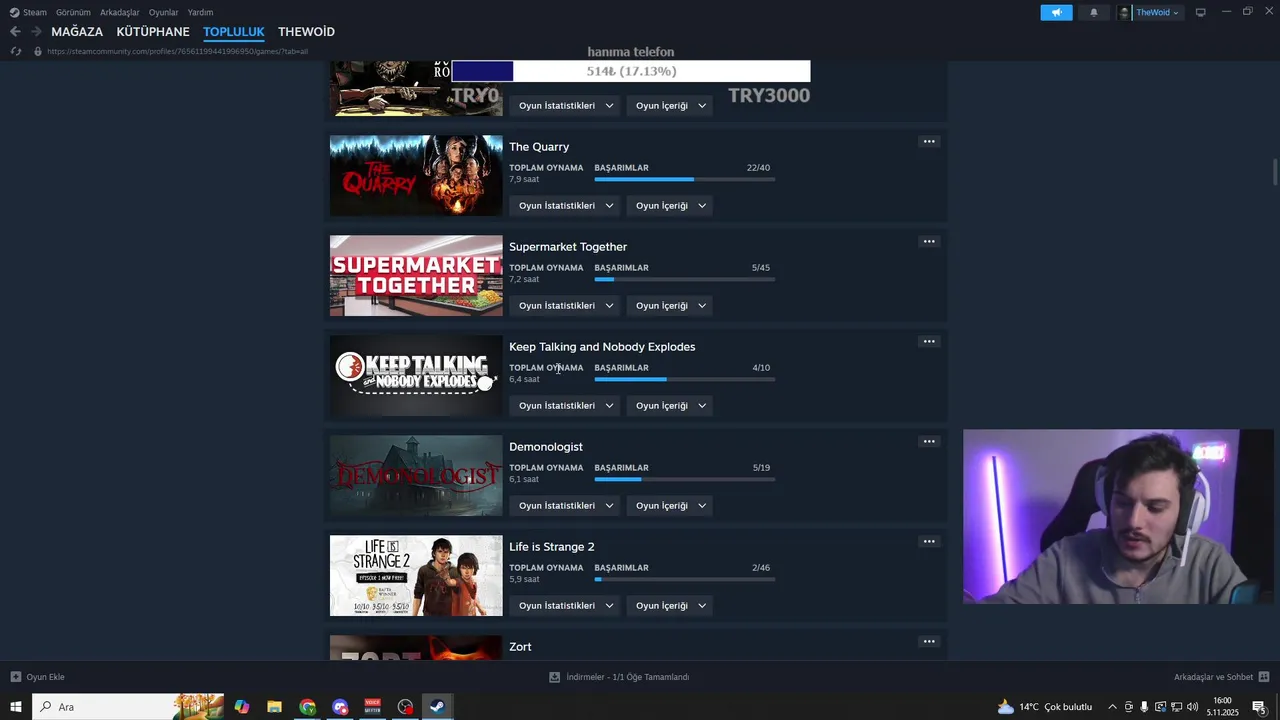Click the microphone icon in system tray
This screenshot has width=1280, height=720.
point(1144,707)
